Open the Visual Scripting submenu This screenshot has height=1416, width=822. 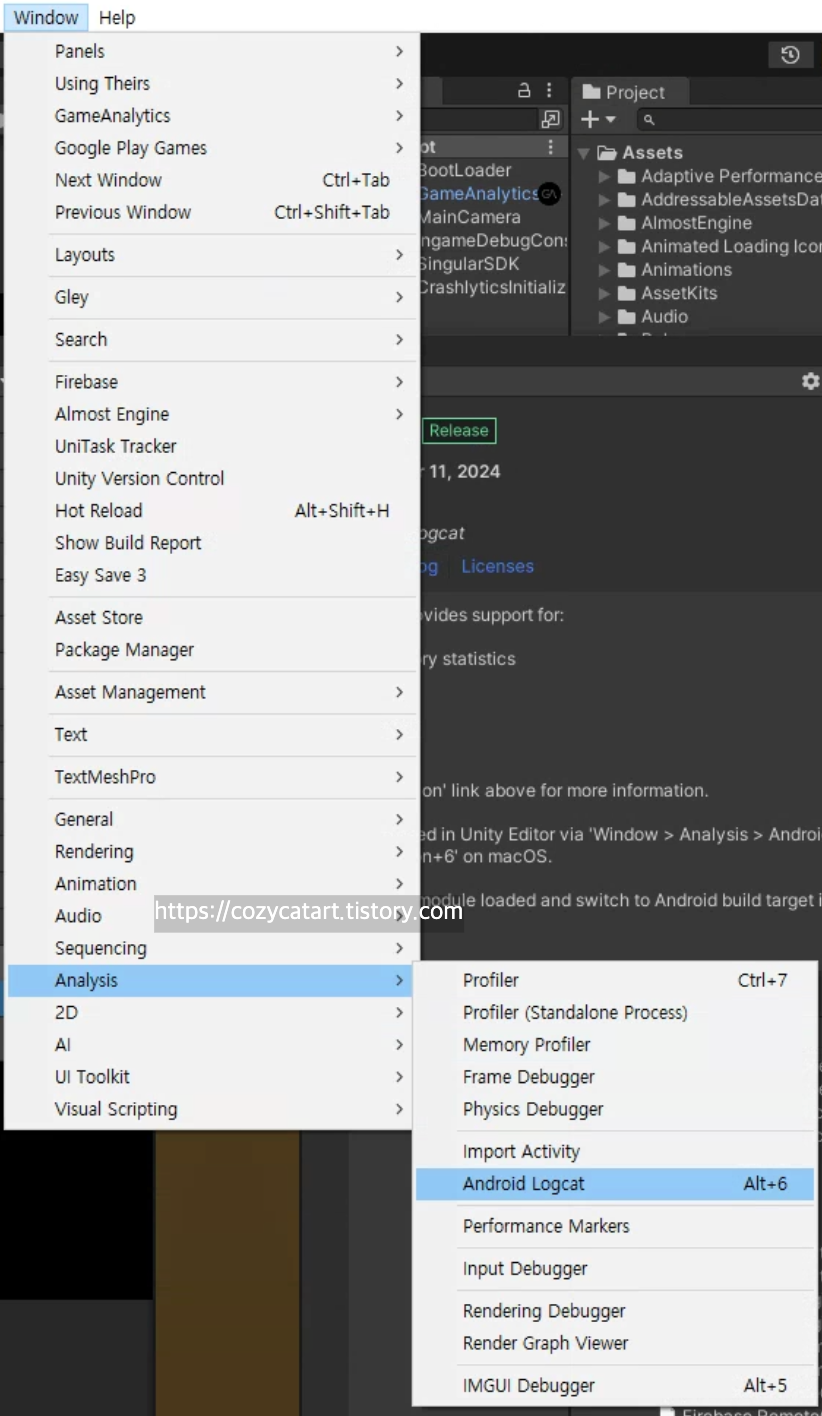[x=212, y=1109]
